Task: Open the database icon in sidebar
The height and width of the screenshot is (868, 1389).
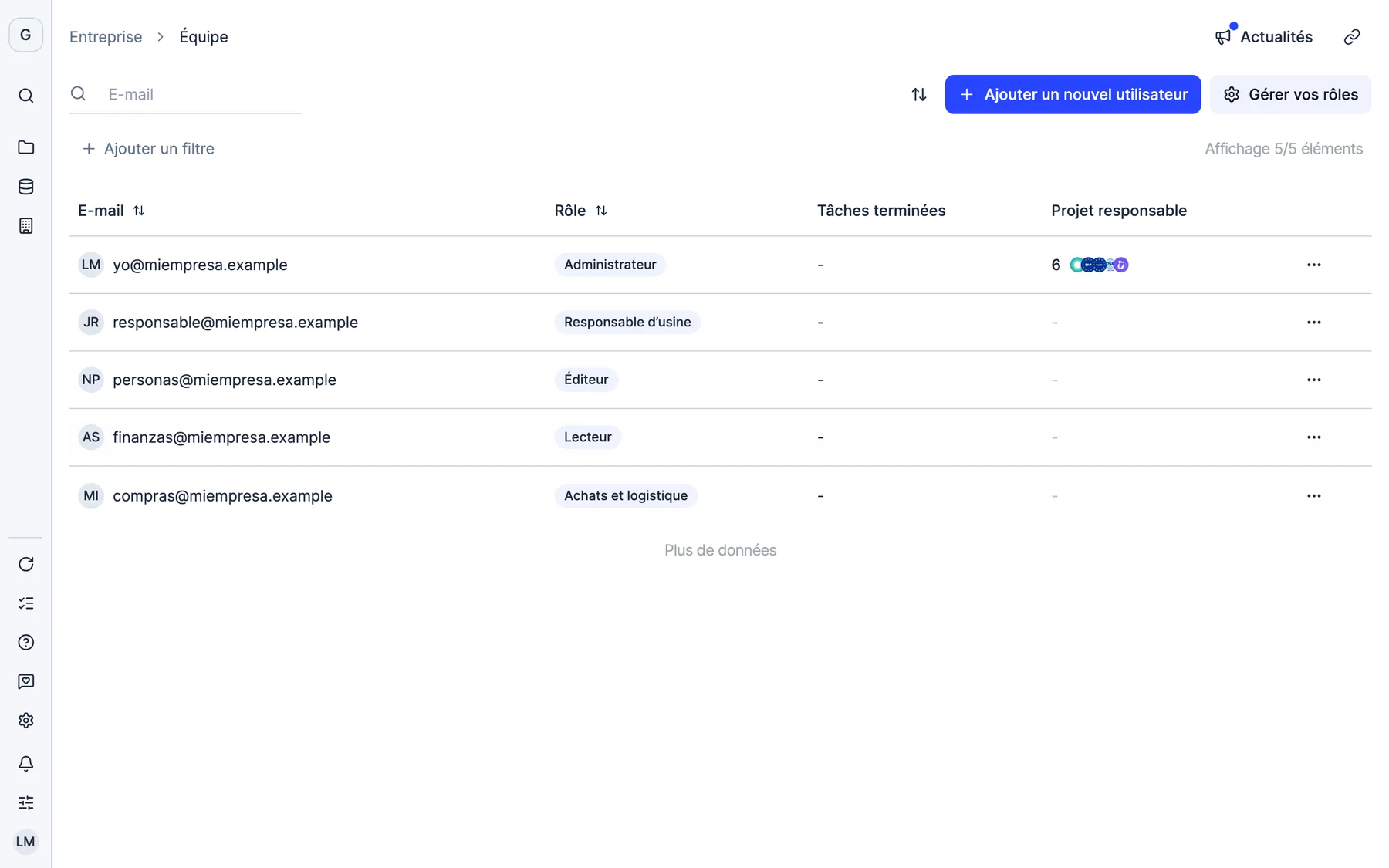Action: click(25, 187)
